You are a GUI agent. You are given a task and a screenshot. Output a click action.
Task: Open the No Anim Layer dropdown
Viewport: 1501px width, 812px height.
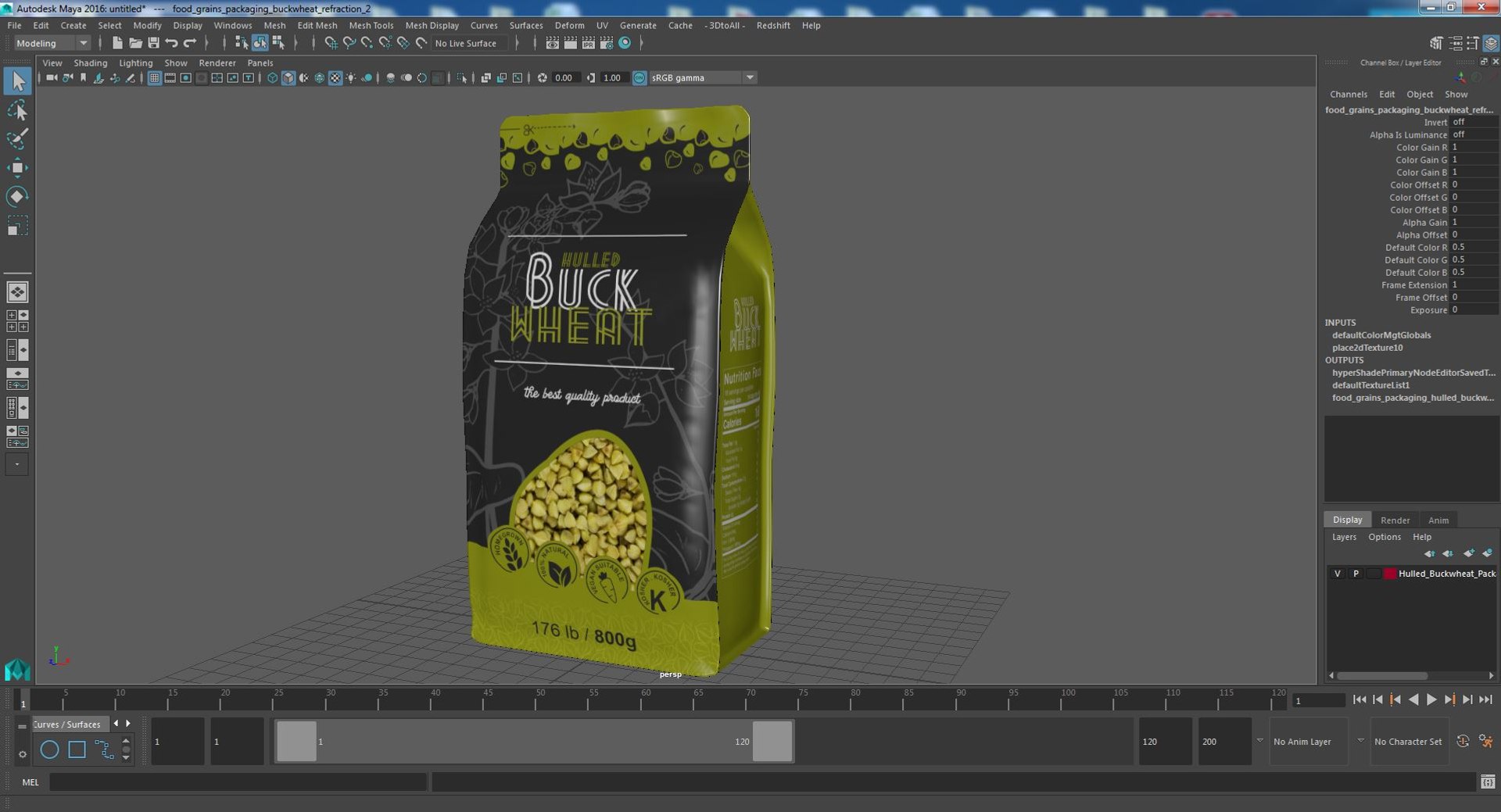[1308, 742]
